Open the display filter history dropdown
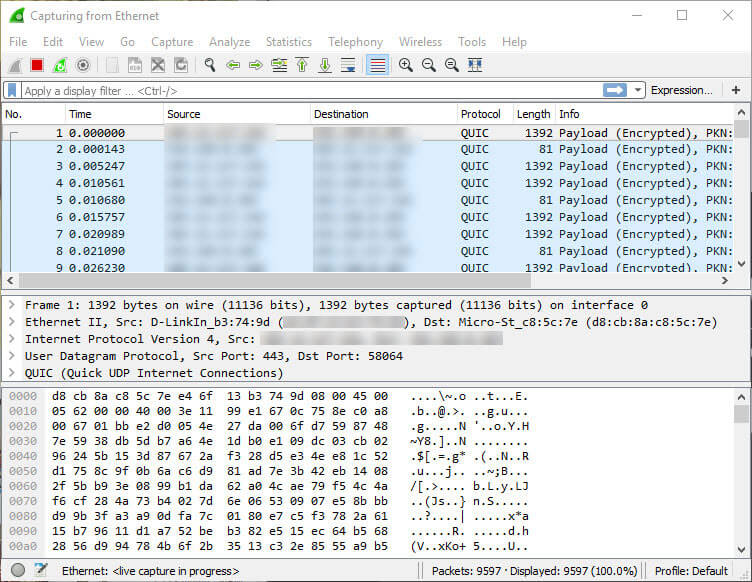 638,90
